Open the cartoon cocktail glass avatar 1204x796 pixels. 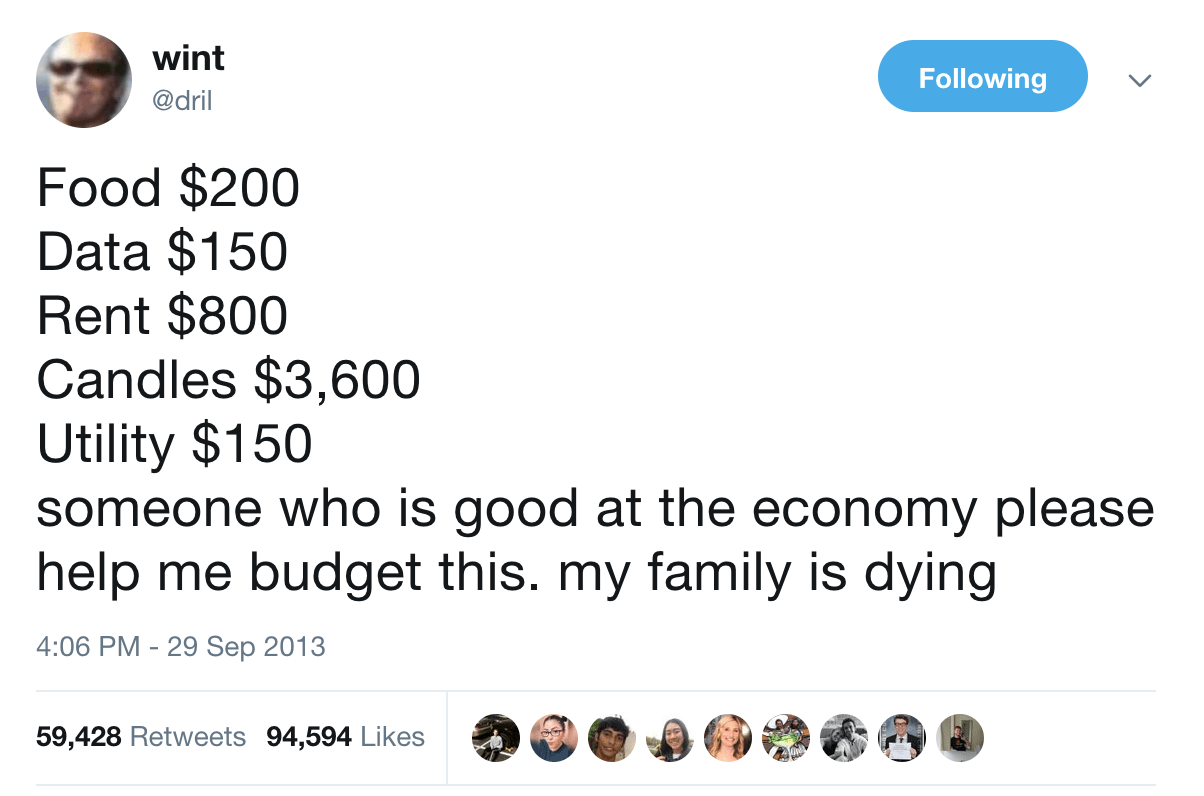[786, 738]
